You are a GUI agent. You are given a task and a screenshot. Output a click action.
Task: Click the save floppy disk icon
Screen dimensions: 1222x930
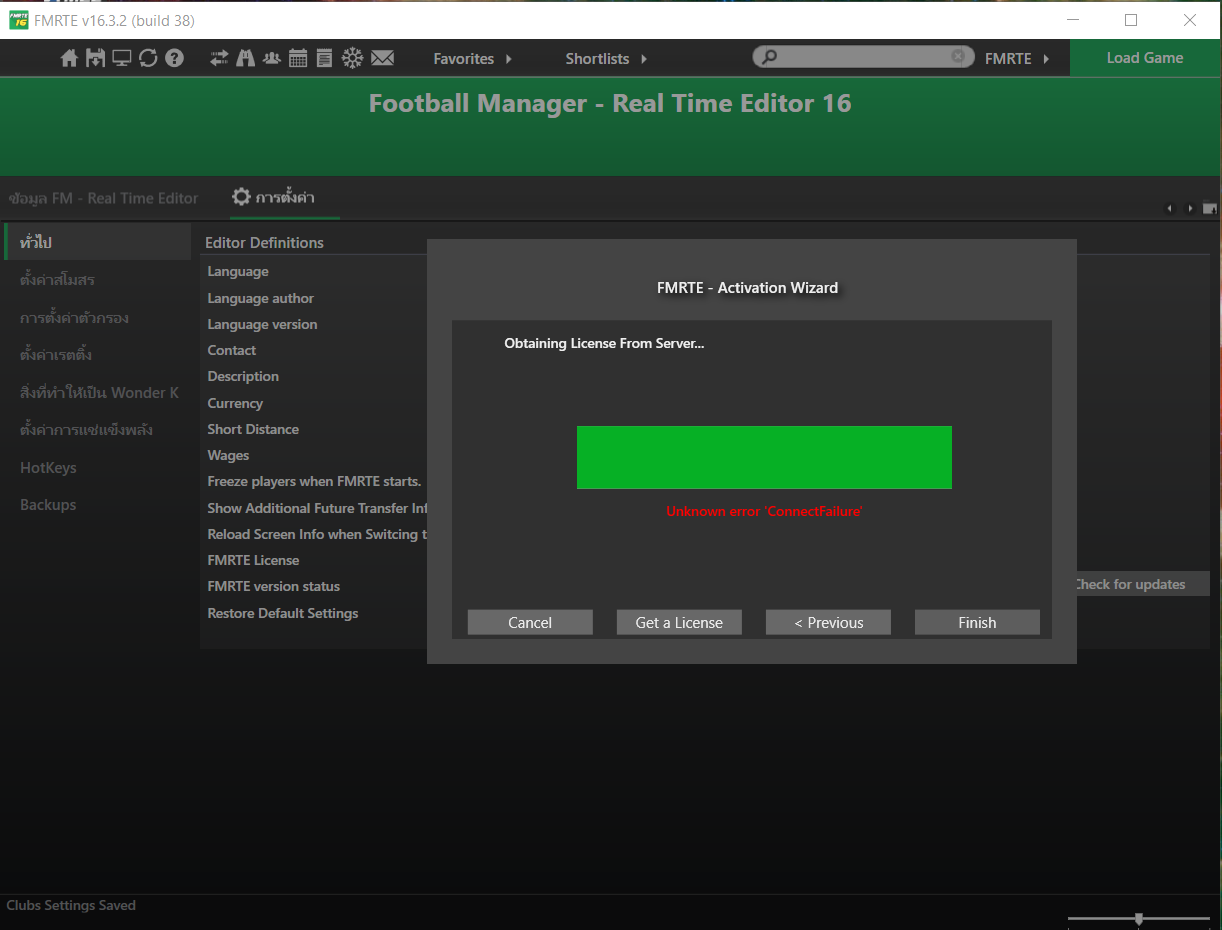click(95, 59)
